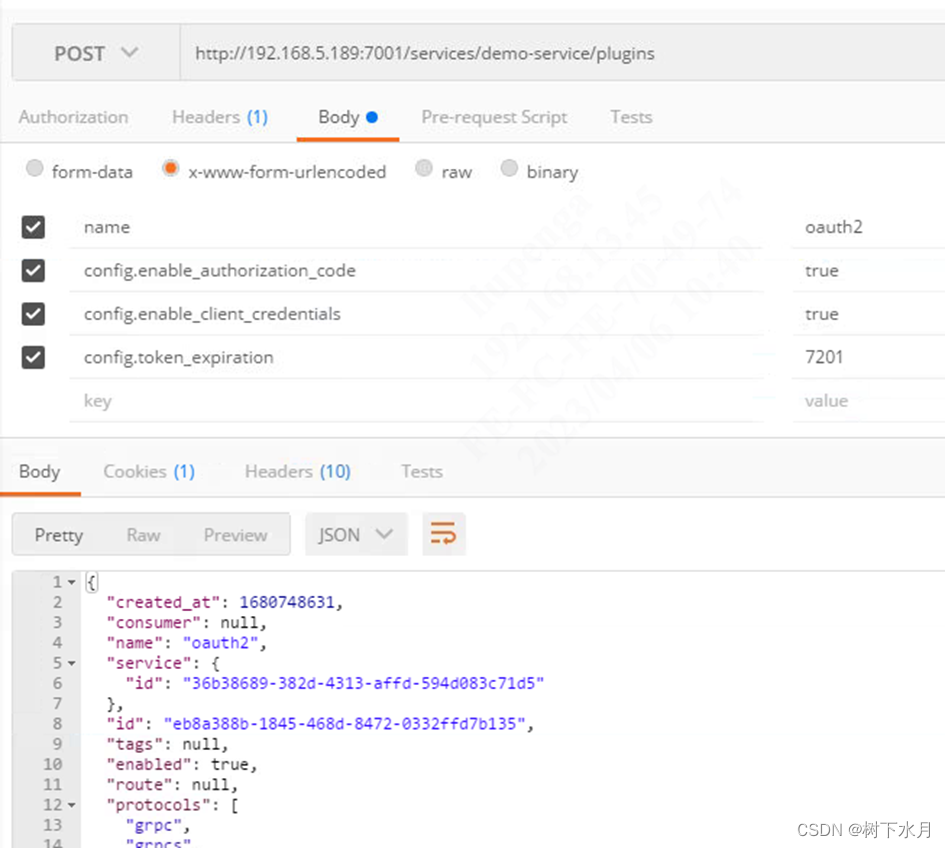945x848 pixels.
Task: Choose the raw body type
Action: pyautogui.click(x=424, y=168)
